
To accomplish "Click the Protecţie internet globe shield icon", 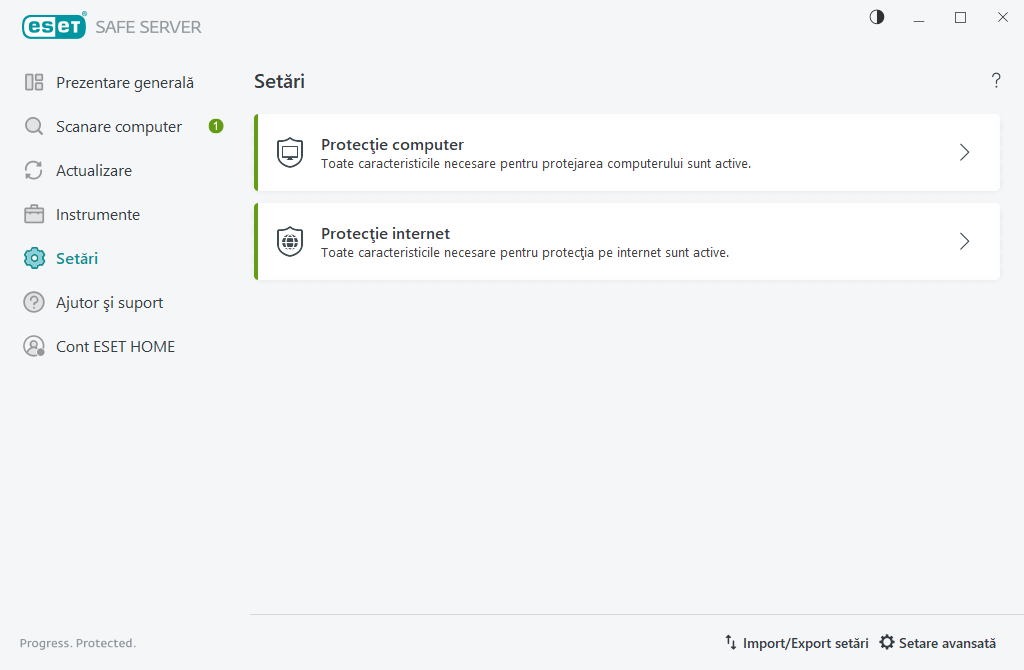I will click(290, 242).
